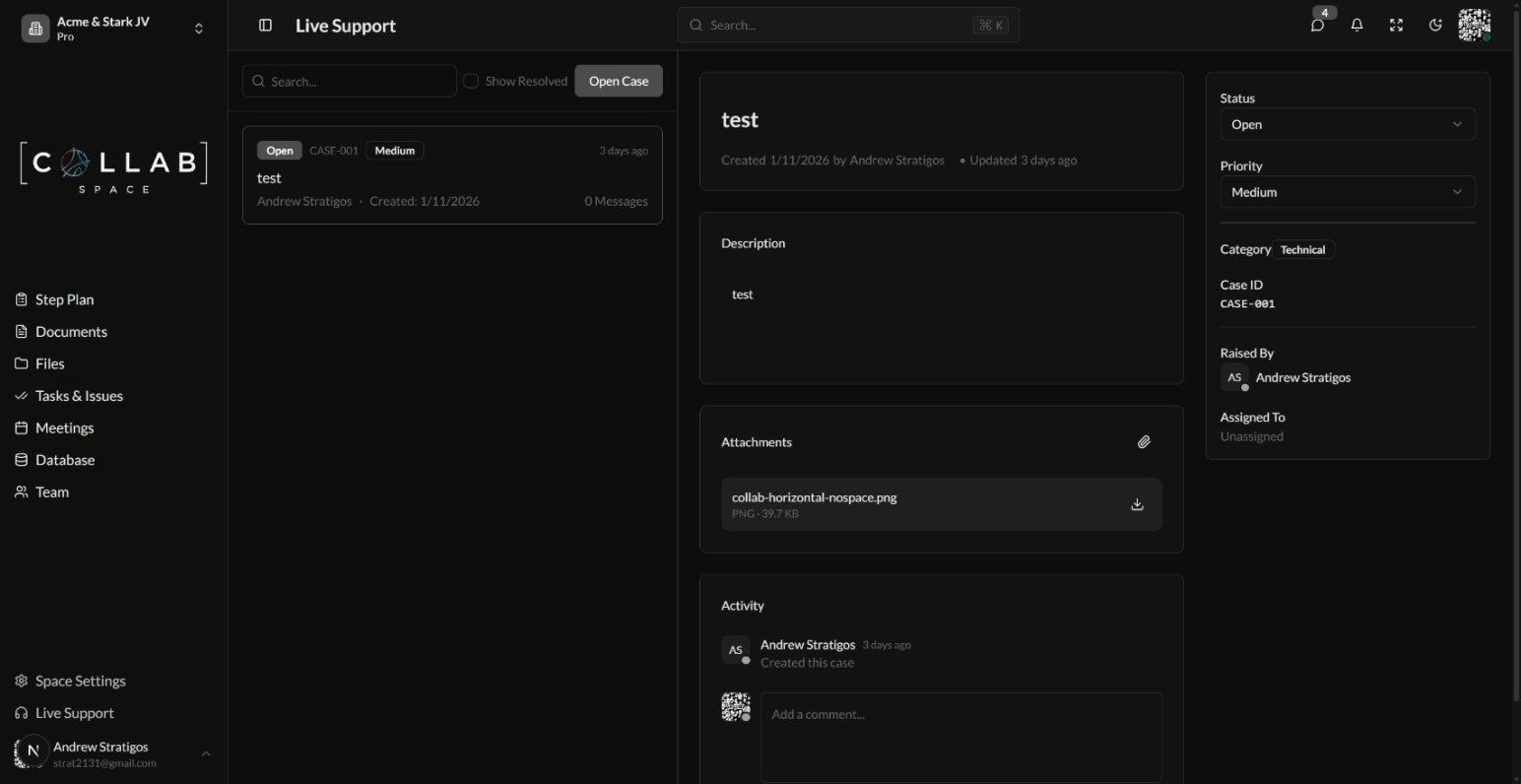Click the Database sidebar icon

pyautogui.click(x=21, y=459)
